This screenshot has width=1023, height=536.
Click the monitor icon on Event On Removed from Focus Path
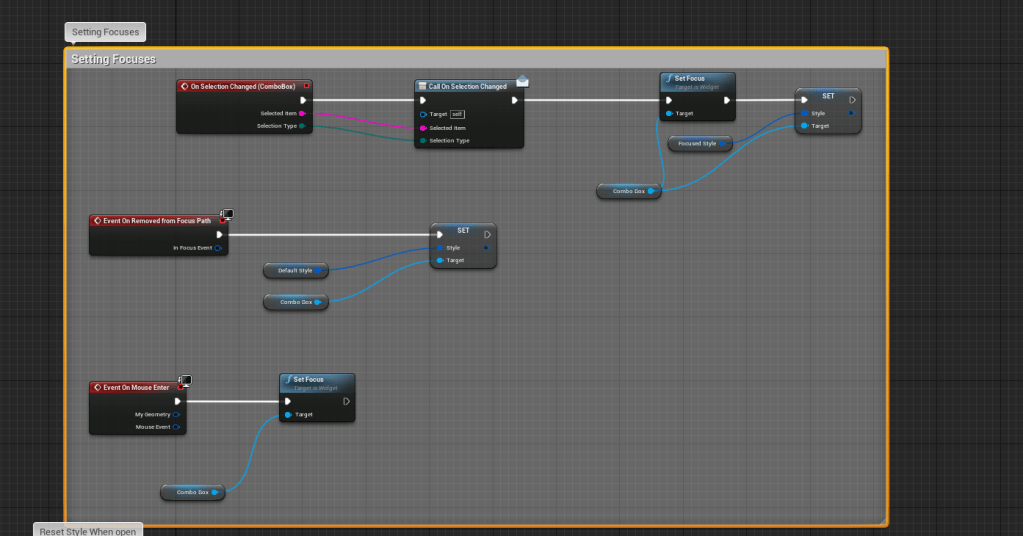[x=227, y=214]
